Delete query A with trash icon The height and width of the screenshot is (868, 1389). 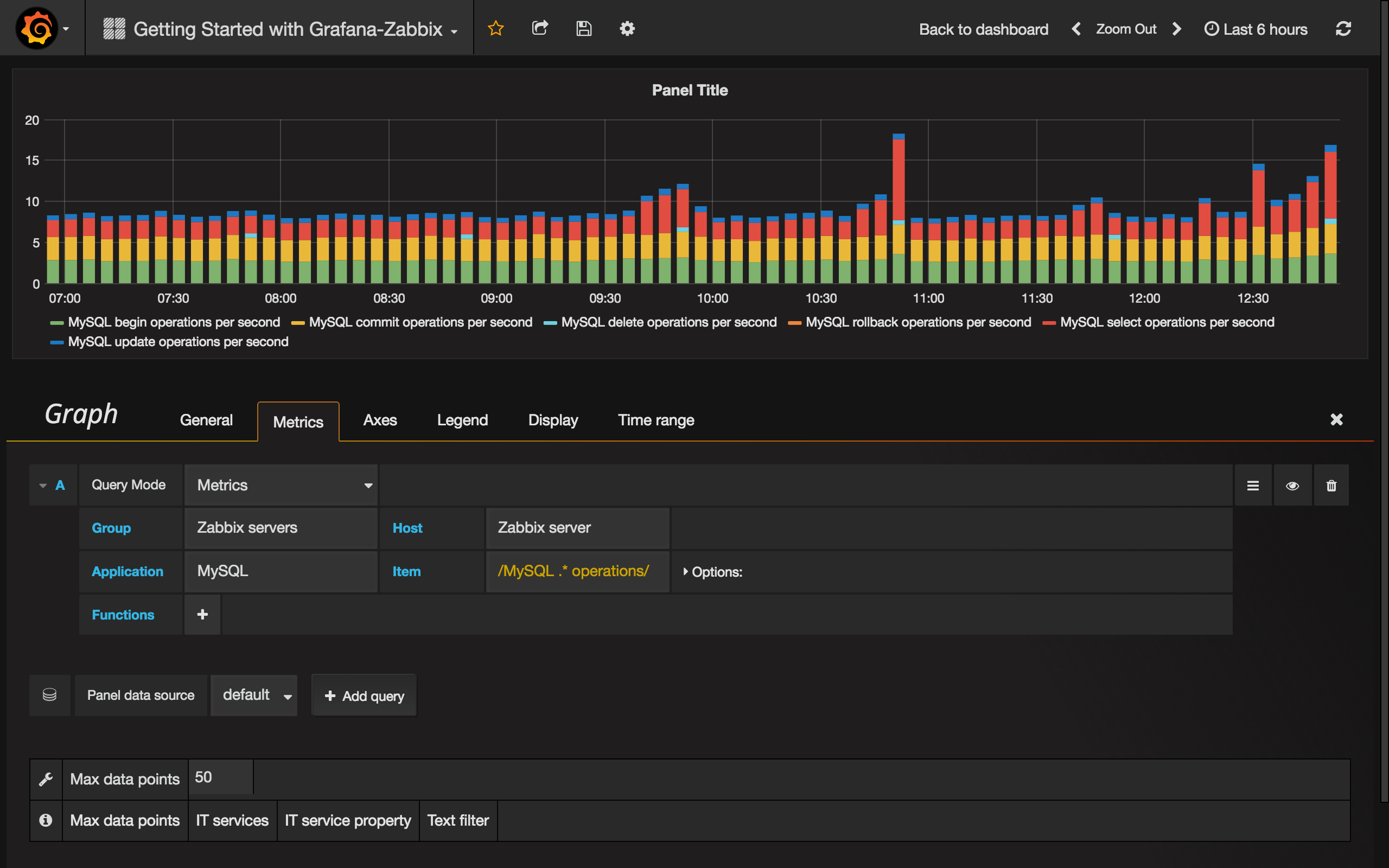pyautogui.click(x=1331, y=486)
